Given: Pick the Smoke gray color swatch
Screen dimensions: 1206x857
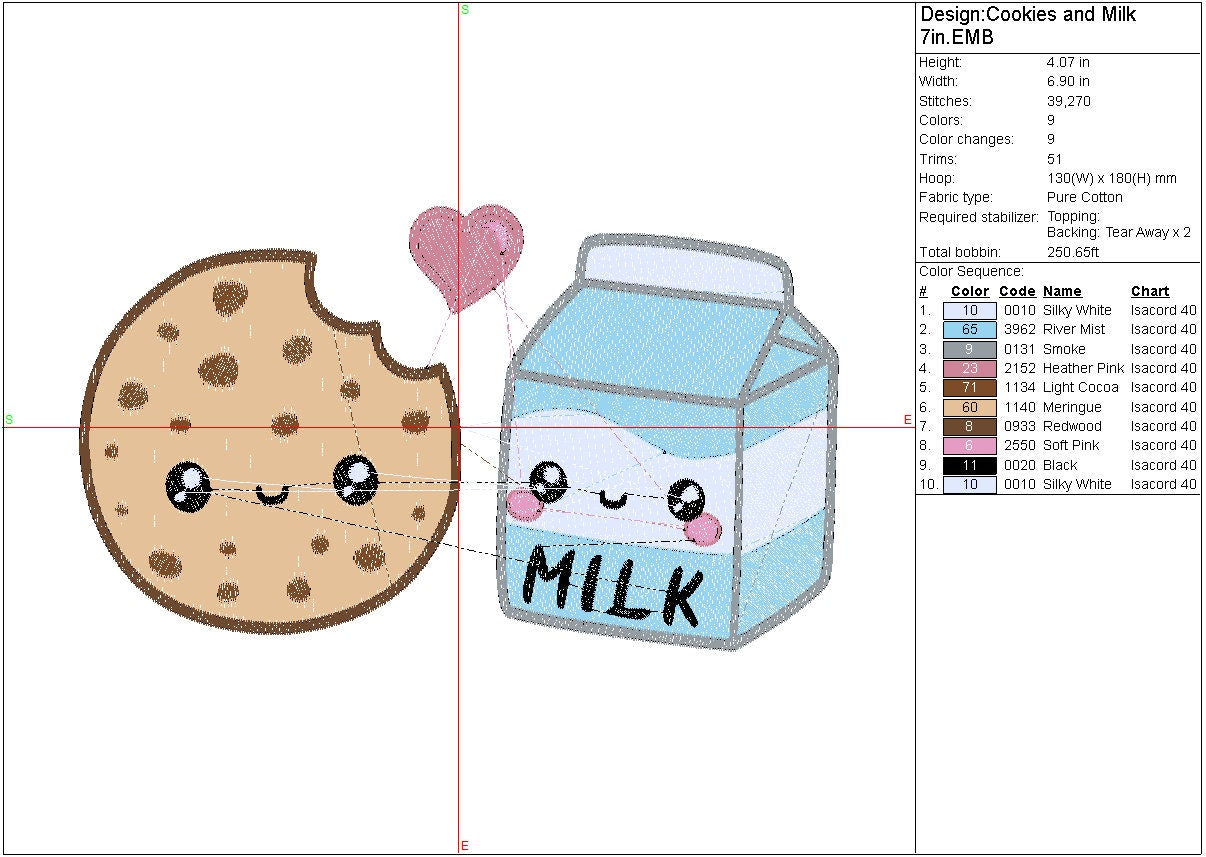Looking at the screenshot, I should click(x=969, y=350).
